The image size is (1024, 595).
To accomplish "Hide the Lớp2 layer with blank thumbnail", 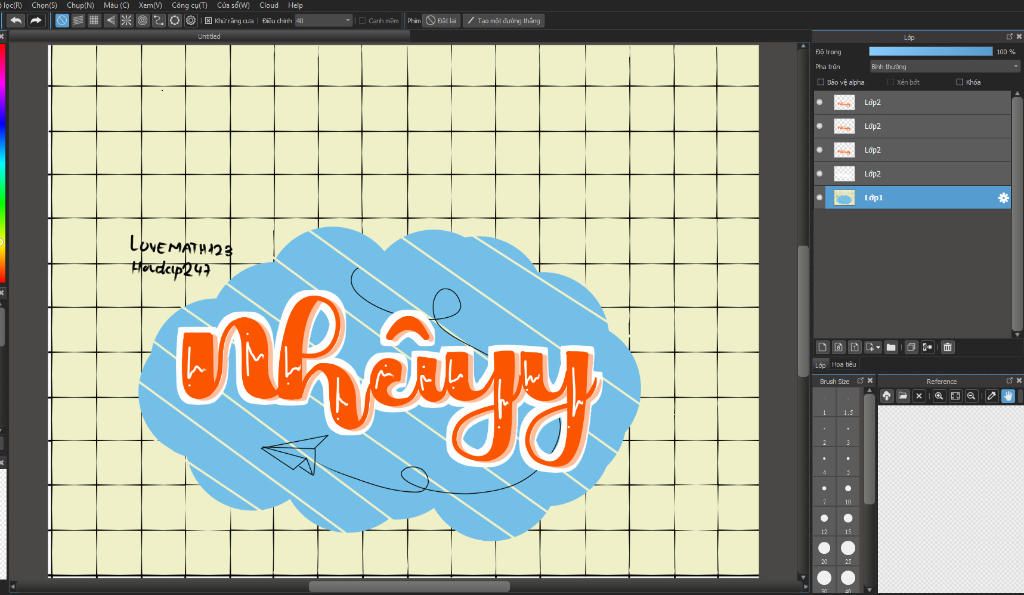I will pos(820,174).
